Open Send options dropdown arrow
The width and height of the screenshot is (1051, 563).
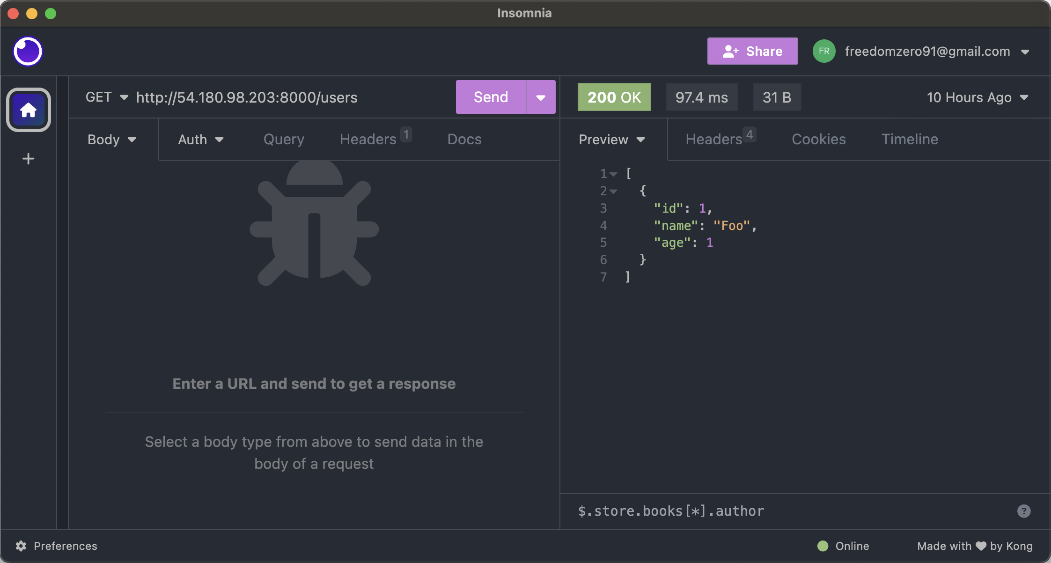pyautogui.click(x=541, y=97)
